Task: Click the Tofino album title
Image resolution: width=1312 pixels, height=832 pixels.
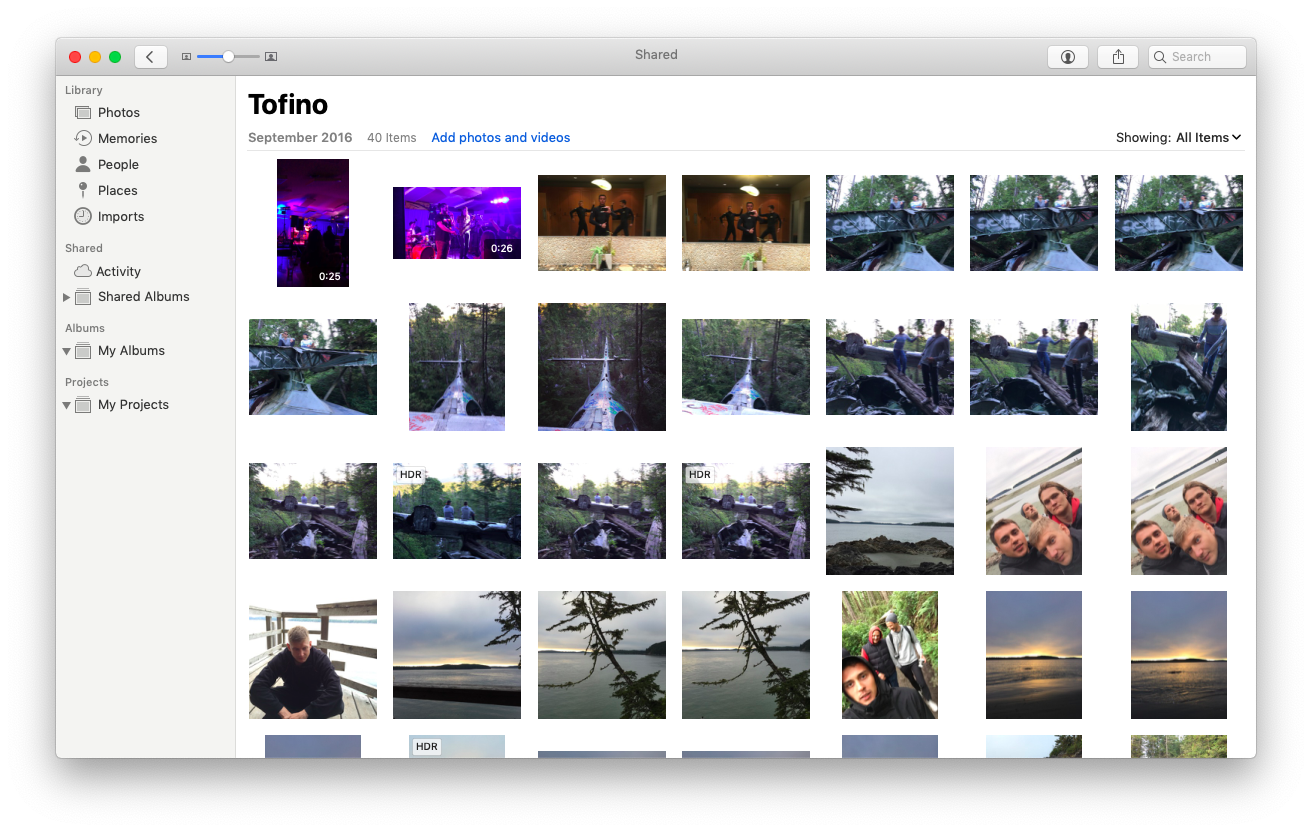Action: (288, 104)
